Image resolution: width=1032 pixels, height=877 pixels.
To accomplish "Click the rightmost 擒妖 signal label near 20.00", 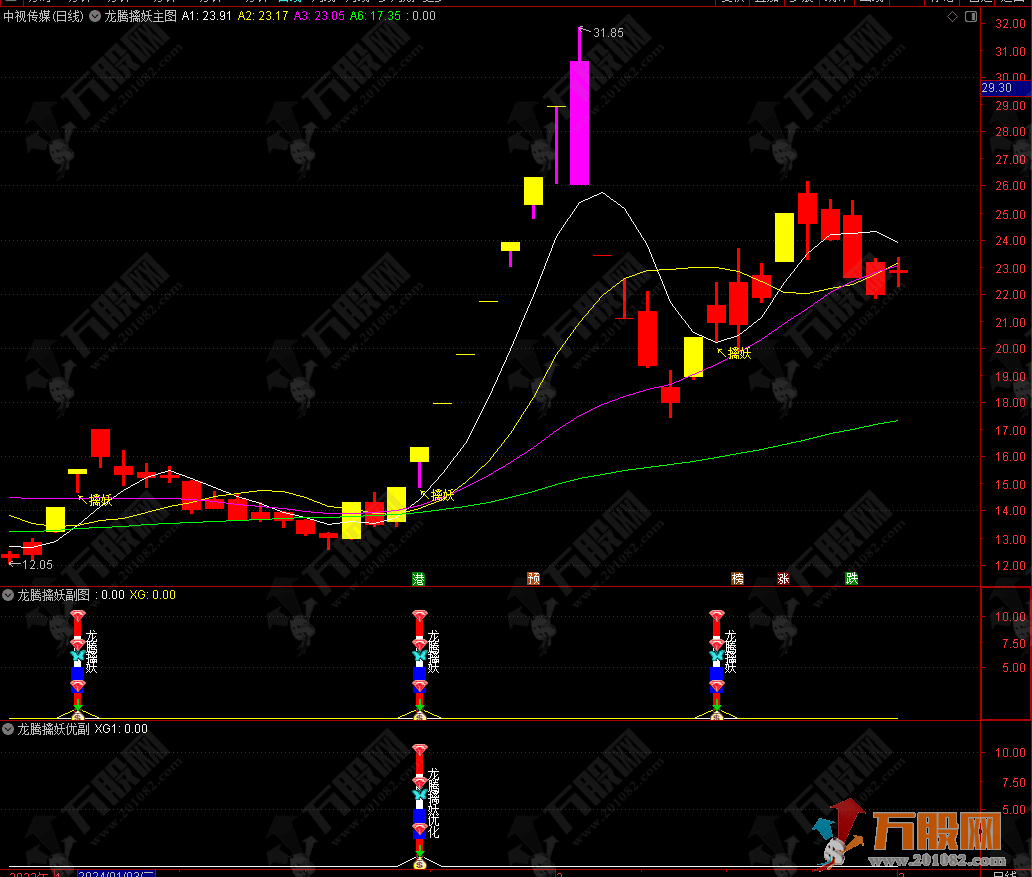I will point(739,354).
